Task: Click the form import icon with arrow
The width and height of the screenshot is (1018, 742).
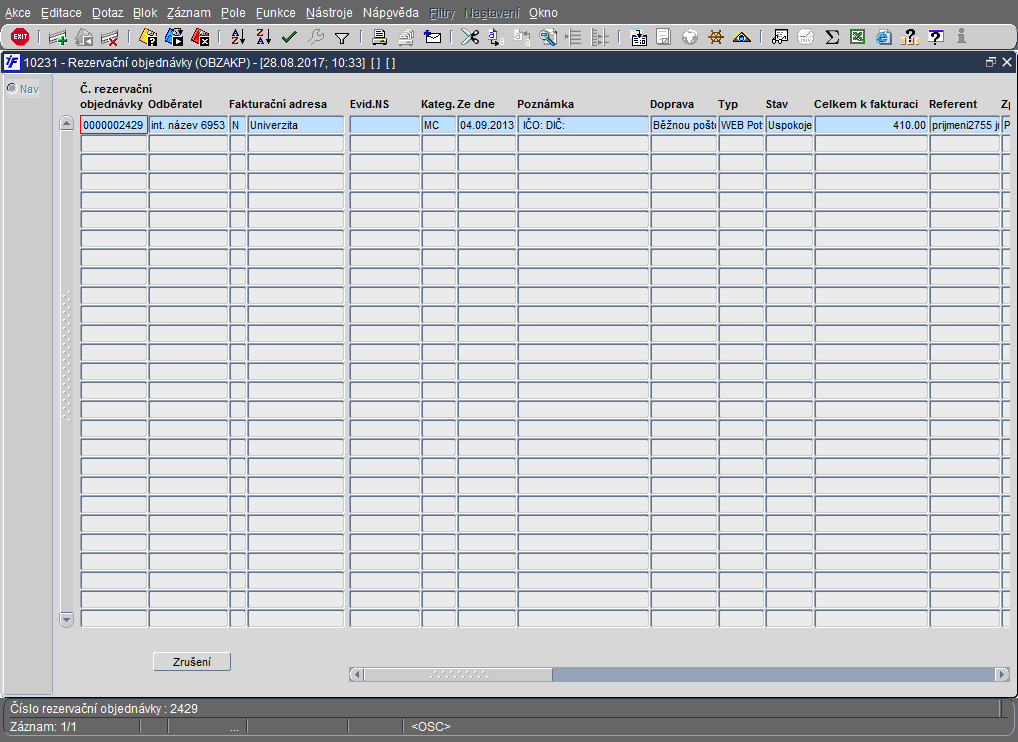Action: tap(638, 38)
